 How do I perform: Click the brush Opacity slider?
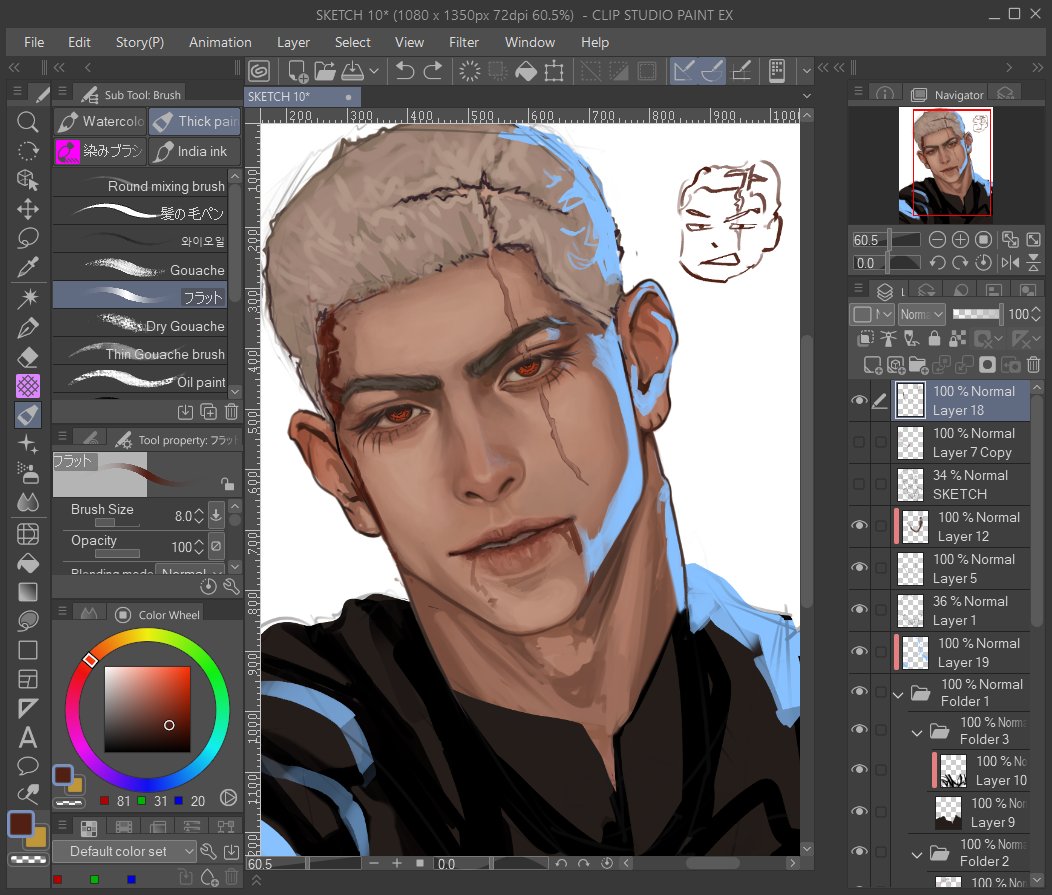[117, 554]
